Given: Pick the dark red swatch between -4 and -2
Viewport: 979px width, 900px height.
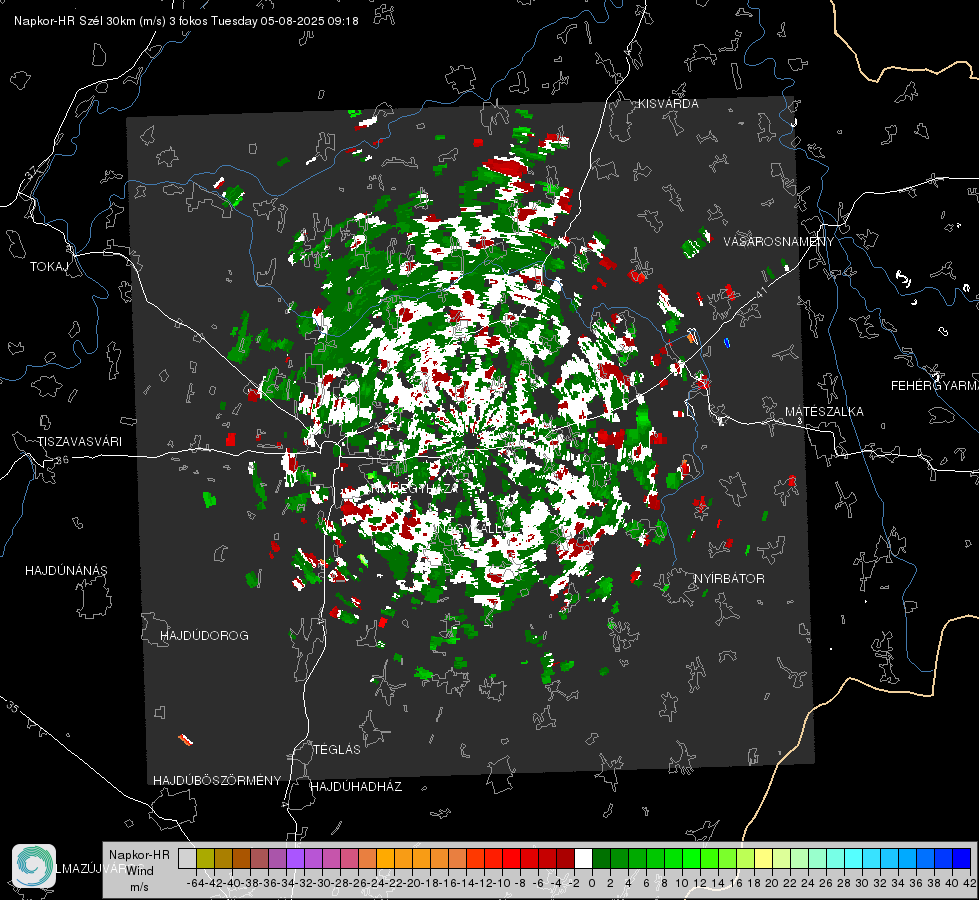Looking at the screenshot, I should [x=565, y=858].
